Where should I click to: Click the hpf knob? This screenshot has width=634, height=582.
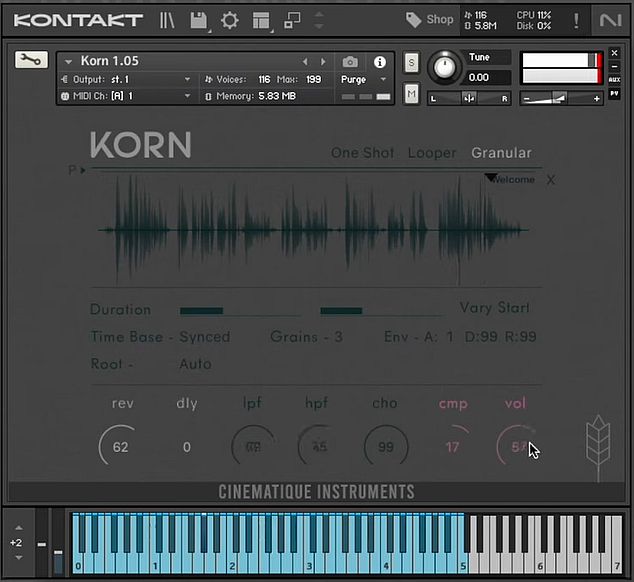coord(319,447)
